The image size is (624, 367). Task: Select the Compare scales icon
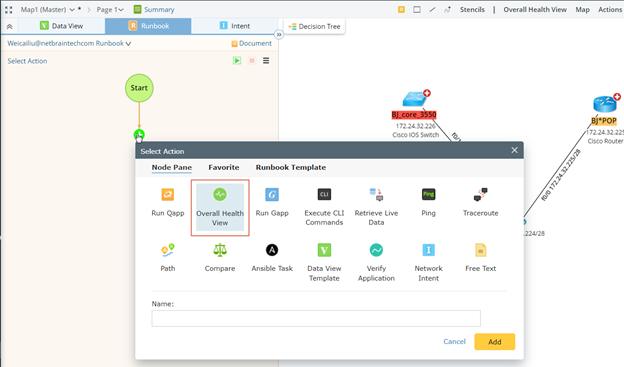(220, 250)
